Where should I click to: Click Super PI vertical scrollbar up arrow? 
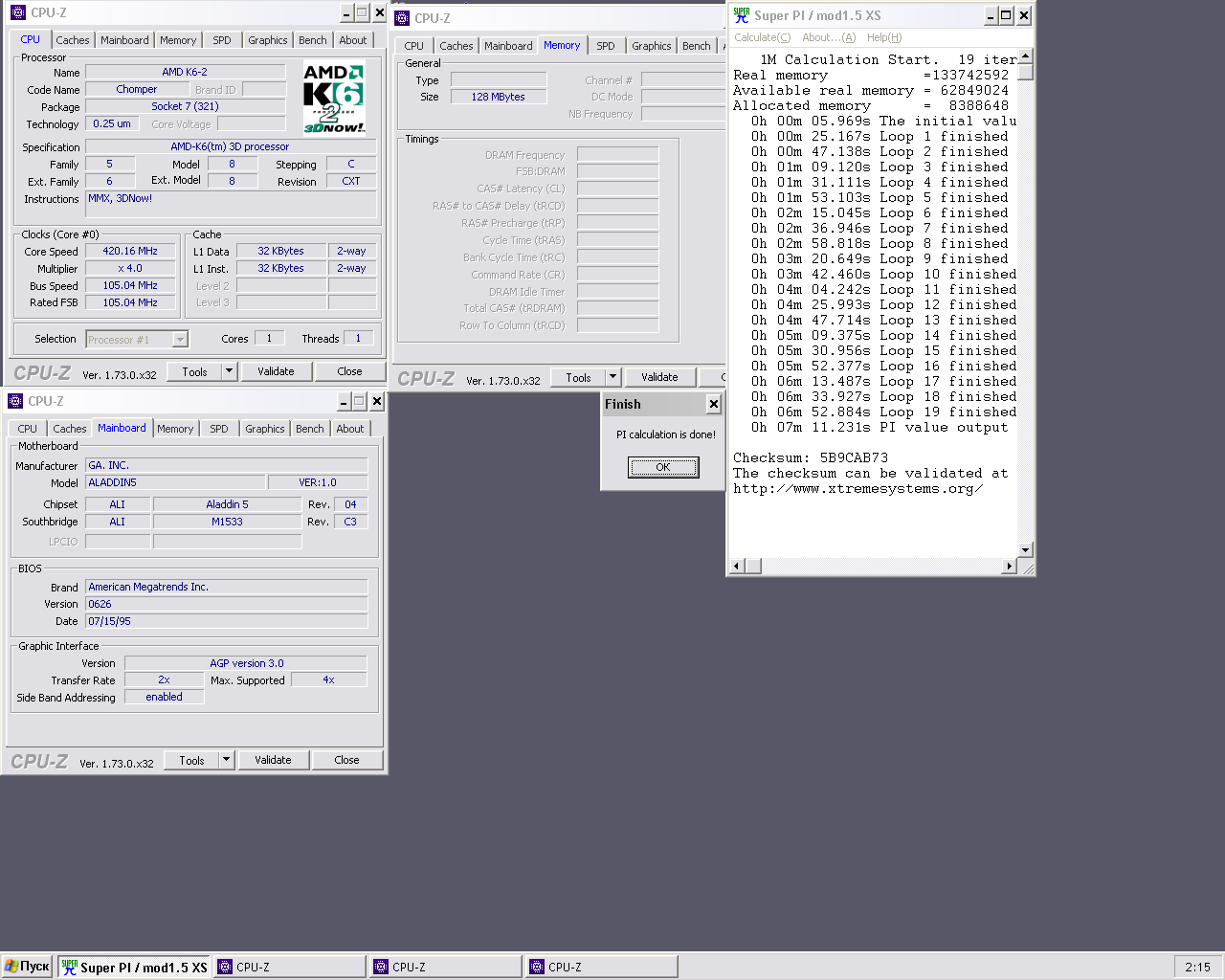click(1026, 56)
